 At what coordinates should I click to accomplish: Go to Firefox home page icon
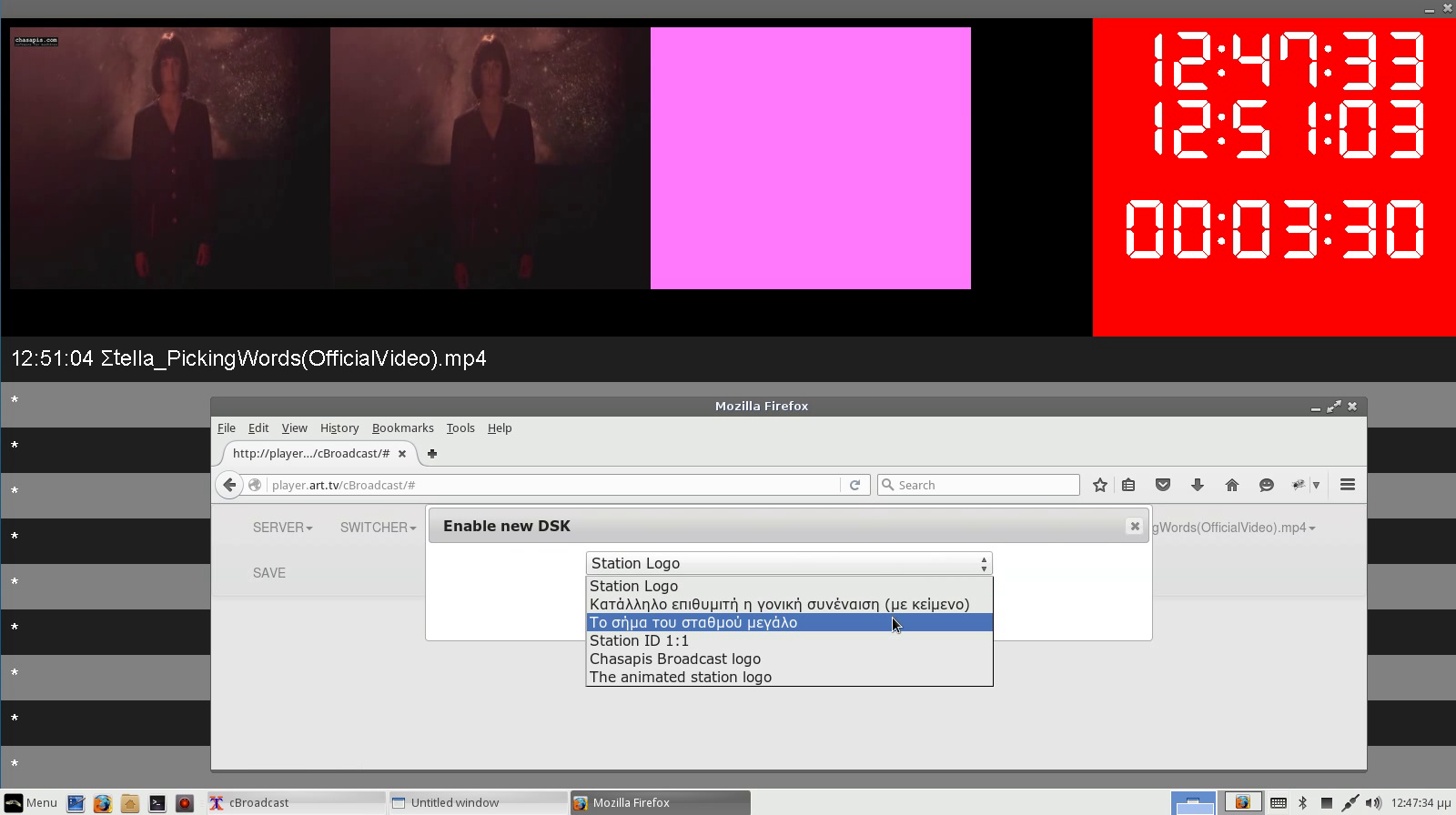[x=1232, y=485]
